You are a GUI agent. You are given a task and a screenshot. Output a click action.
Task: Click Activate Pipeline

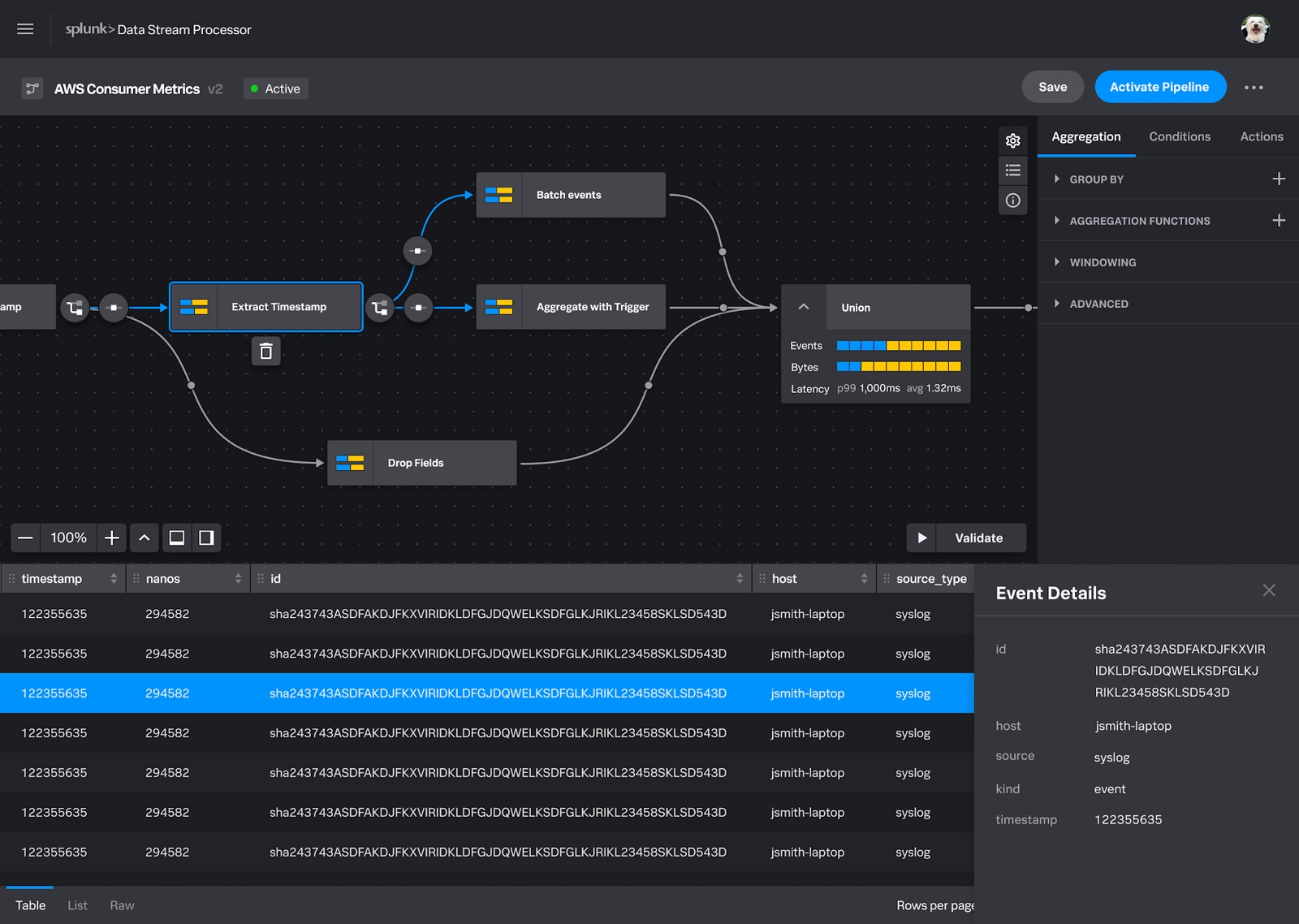click(x=1159, y=87)
